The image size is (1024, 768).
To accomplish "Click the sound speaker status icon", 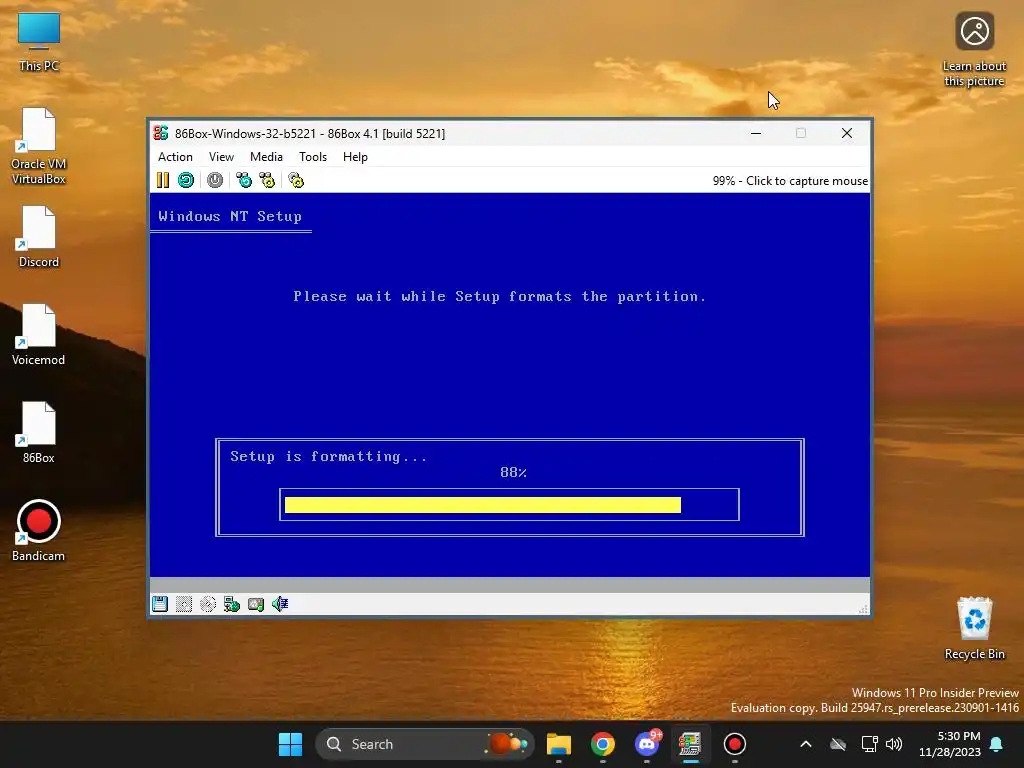I will click(280, 604).
